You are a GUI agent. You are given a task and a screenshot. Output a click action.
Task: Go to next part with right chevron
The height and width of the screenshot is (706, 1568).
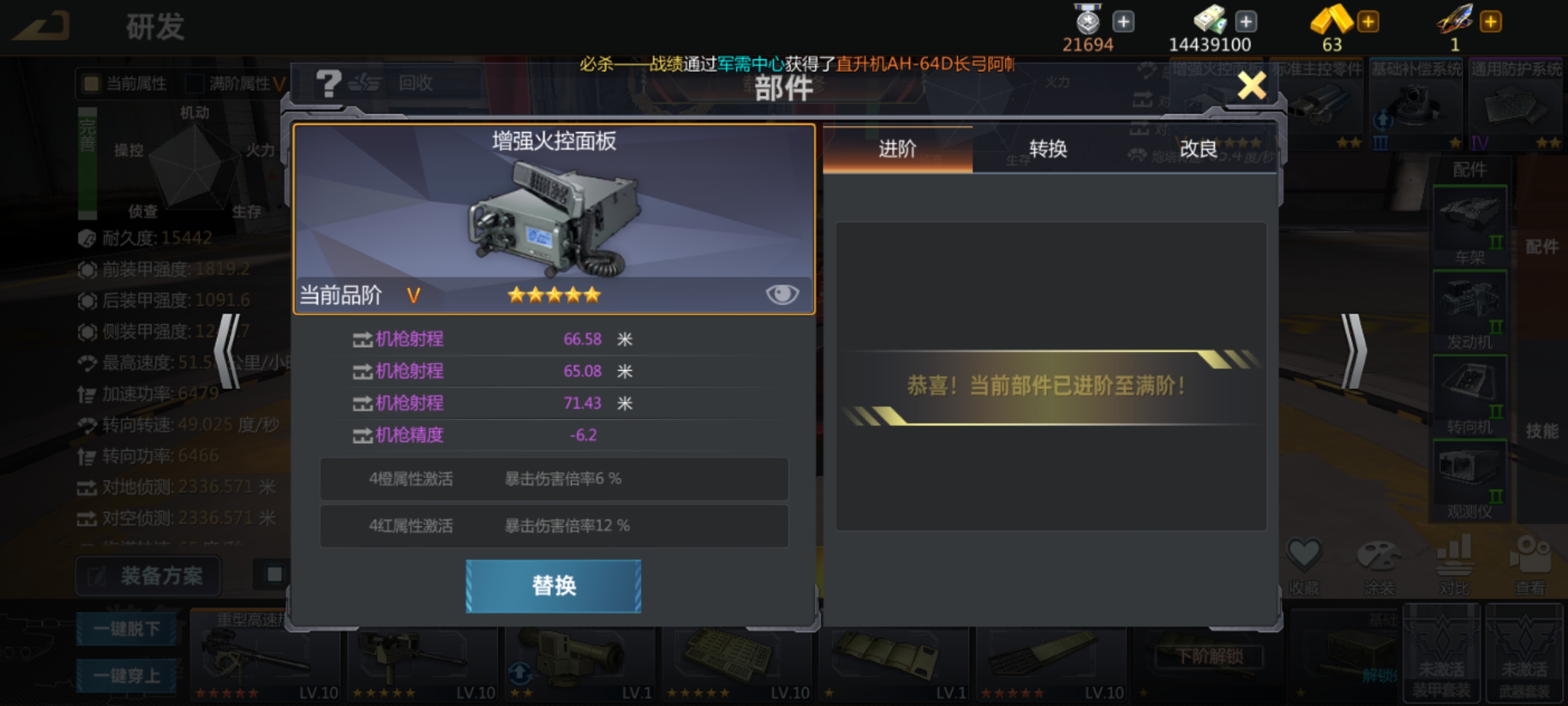[x=1354, y=351]
